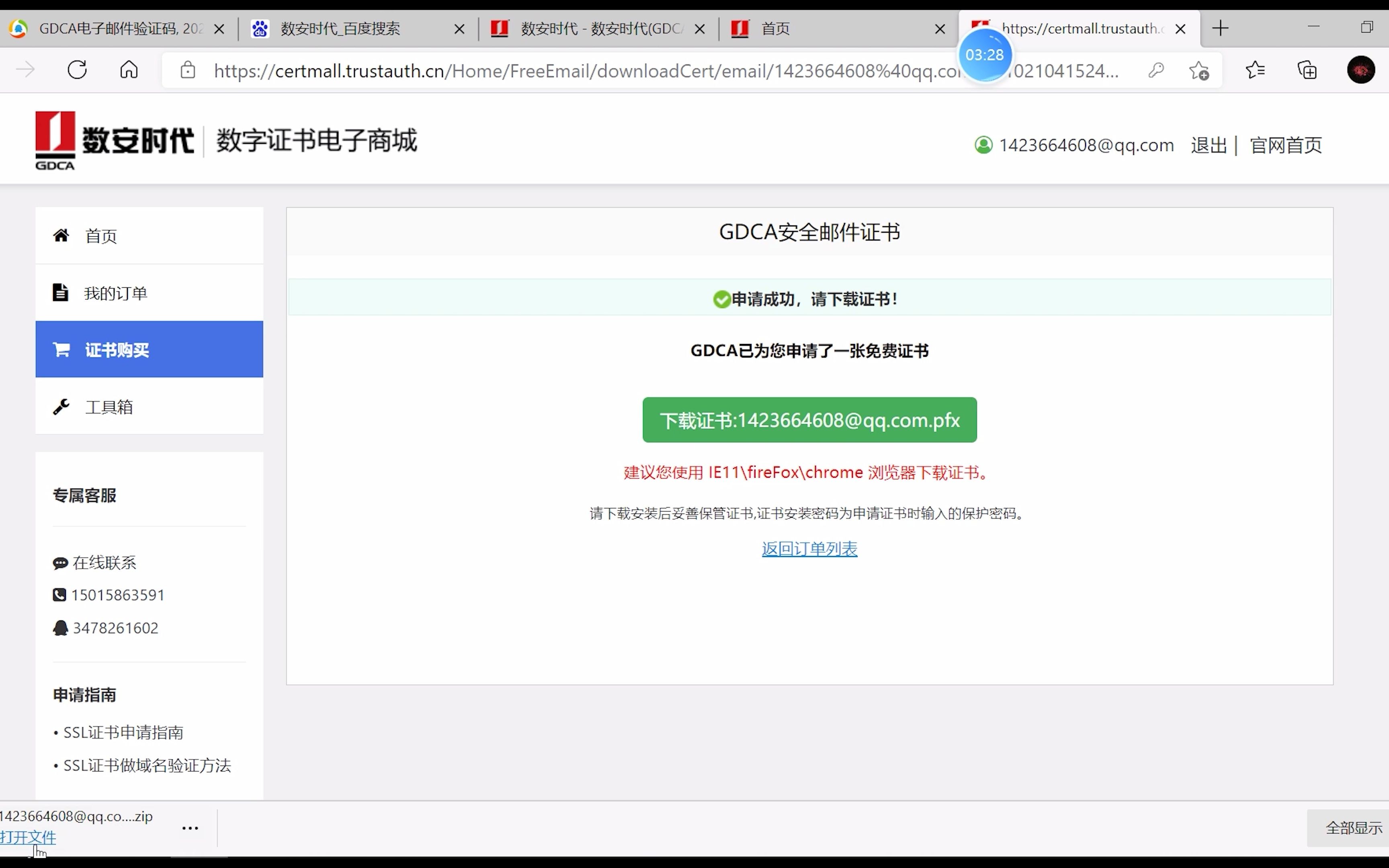Open a new browser tab

pyautogui.click(x=1220, y=28)
